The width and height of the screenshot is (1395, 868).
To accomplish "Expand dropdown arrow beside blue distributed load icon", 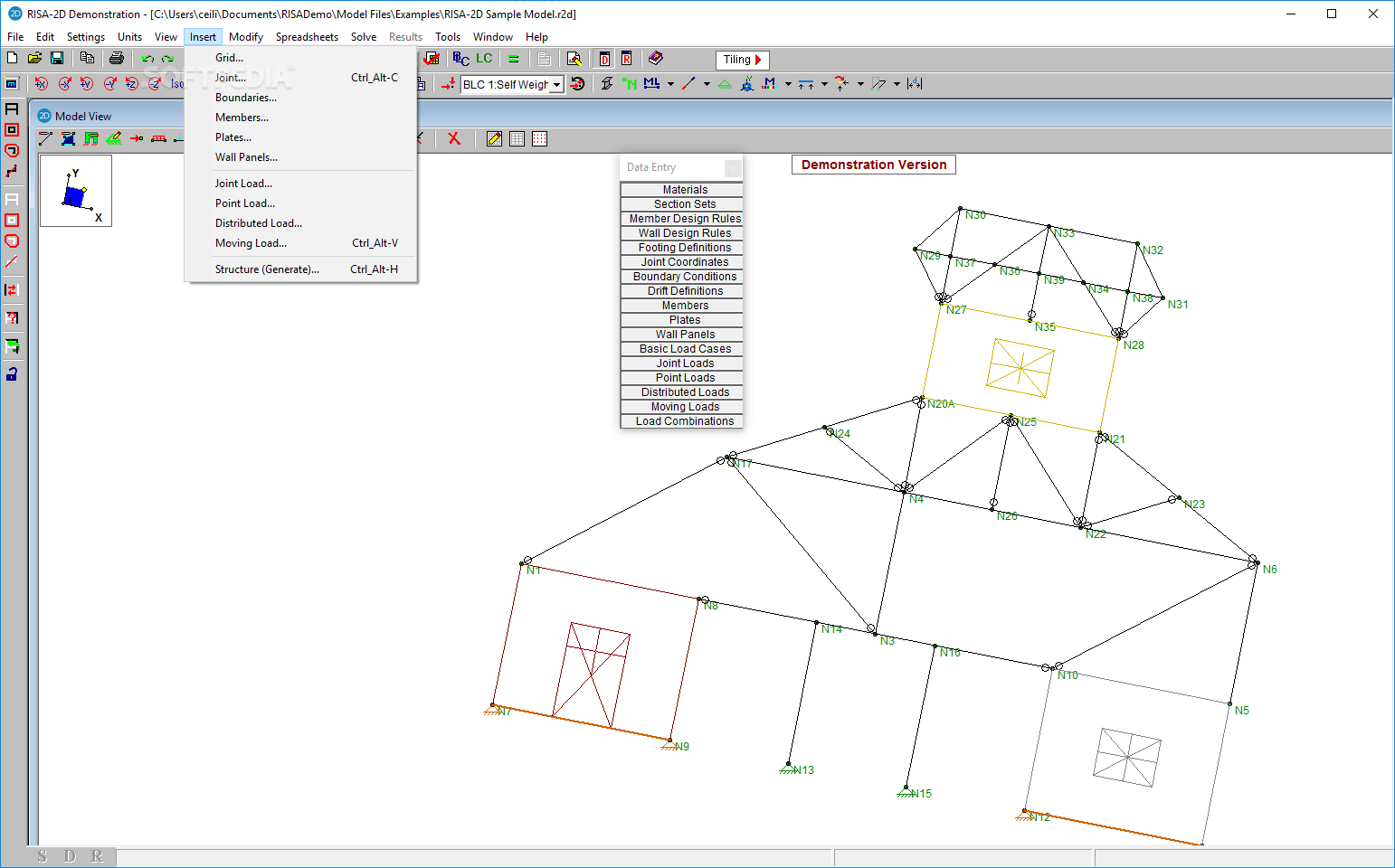I will (x=824, y=84).
